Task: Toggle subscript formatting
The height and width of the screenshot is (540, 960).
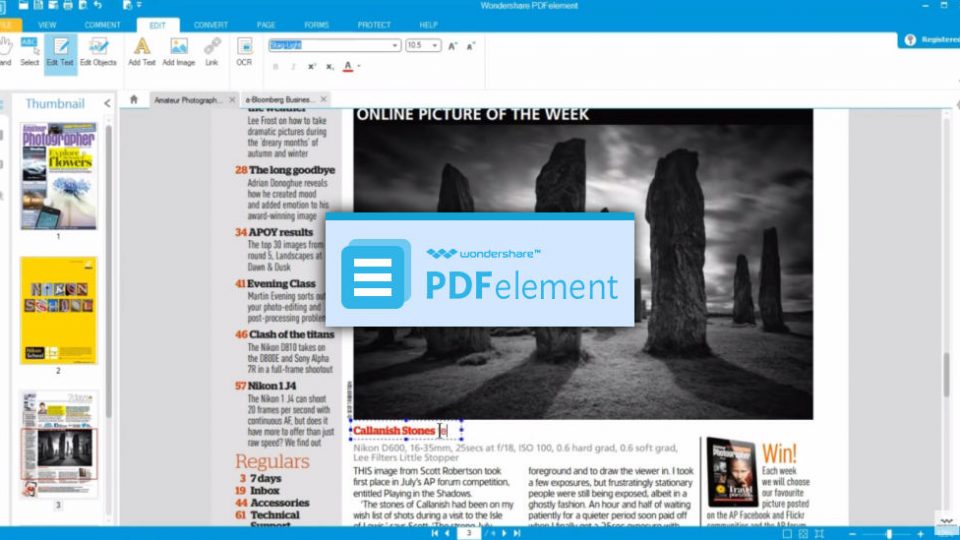Action: point(329,66)
